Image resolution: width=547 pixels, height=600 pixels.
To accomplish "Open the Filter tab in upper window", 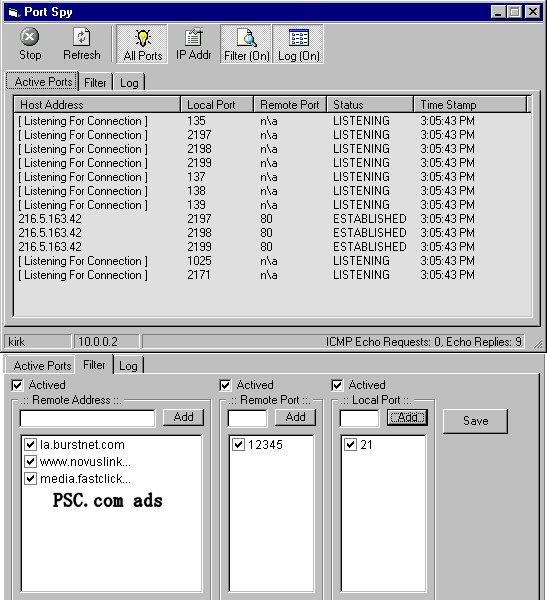I will (x=95, y=82).
